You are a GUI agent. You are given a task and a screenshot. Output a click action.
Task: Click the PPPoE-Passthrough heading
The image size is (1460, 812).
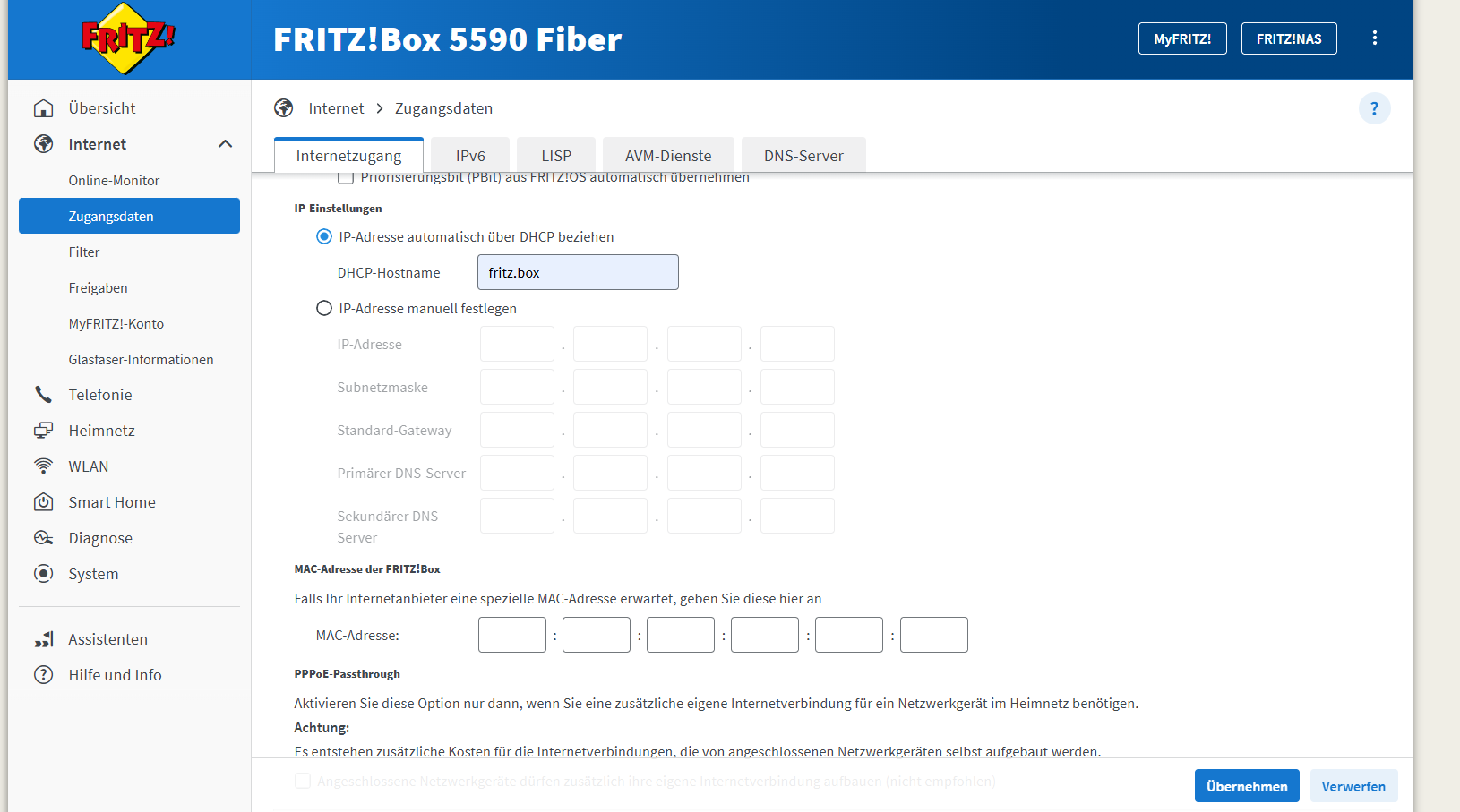(348, 674)
